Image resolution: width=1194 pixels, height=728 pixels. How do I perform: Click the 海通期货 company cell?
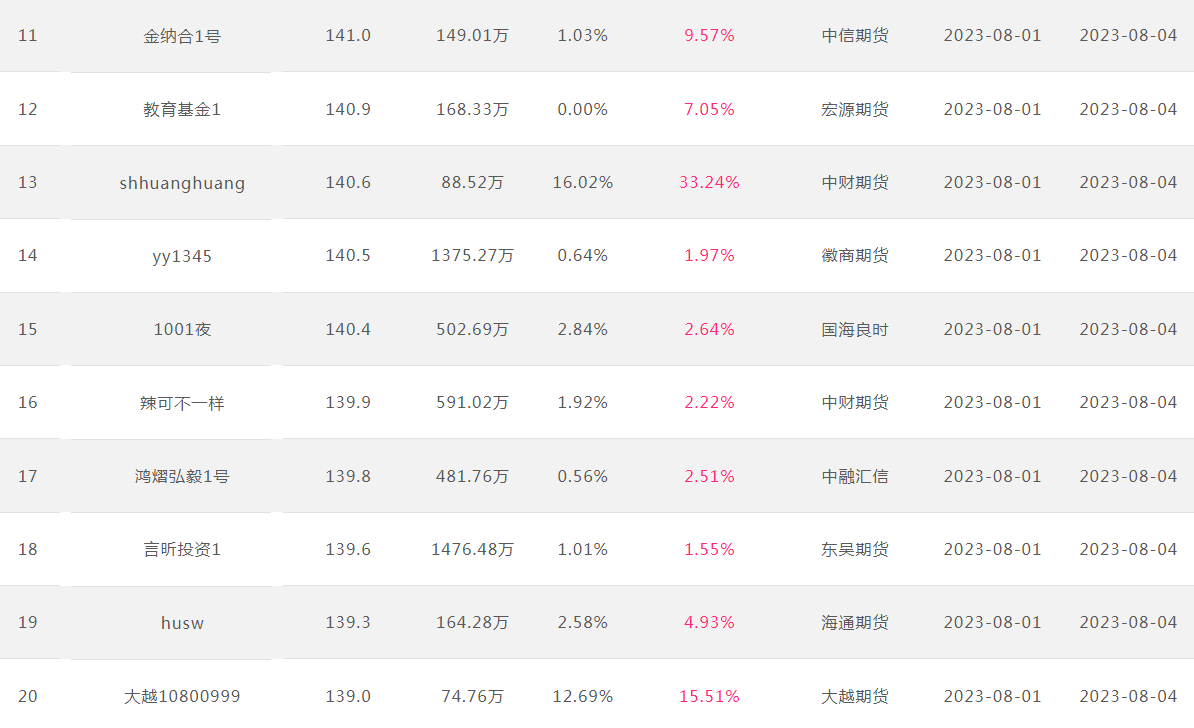coord(854,623)
